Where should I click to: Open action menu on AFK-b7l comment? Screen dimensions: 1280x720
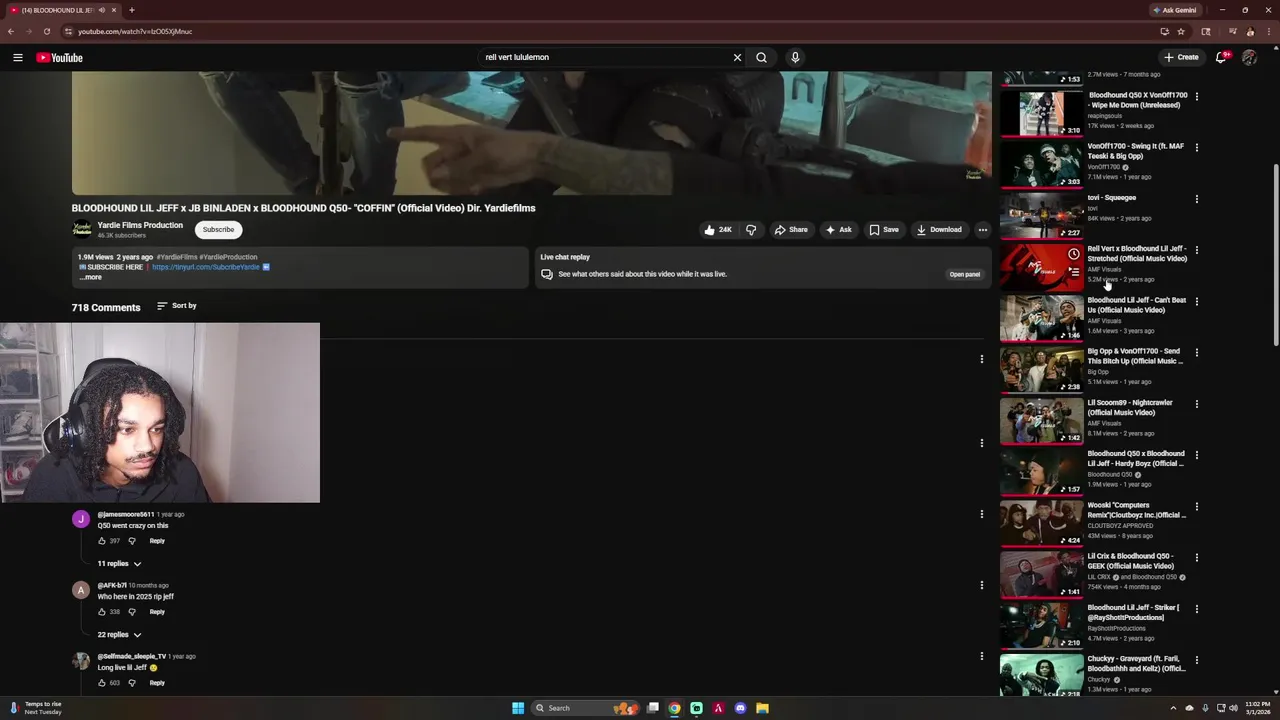coord(981,585)
